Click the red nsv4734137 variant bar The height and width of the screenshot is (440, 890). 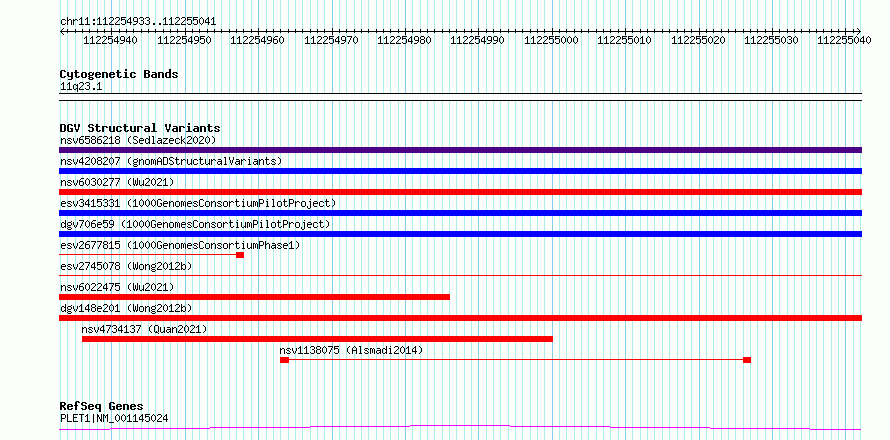317,339
